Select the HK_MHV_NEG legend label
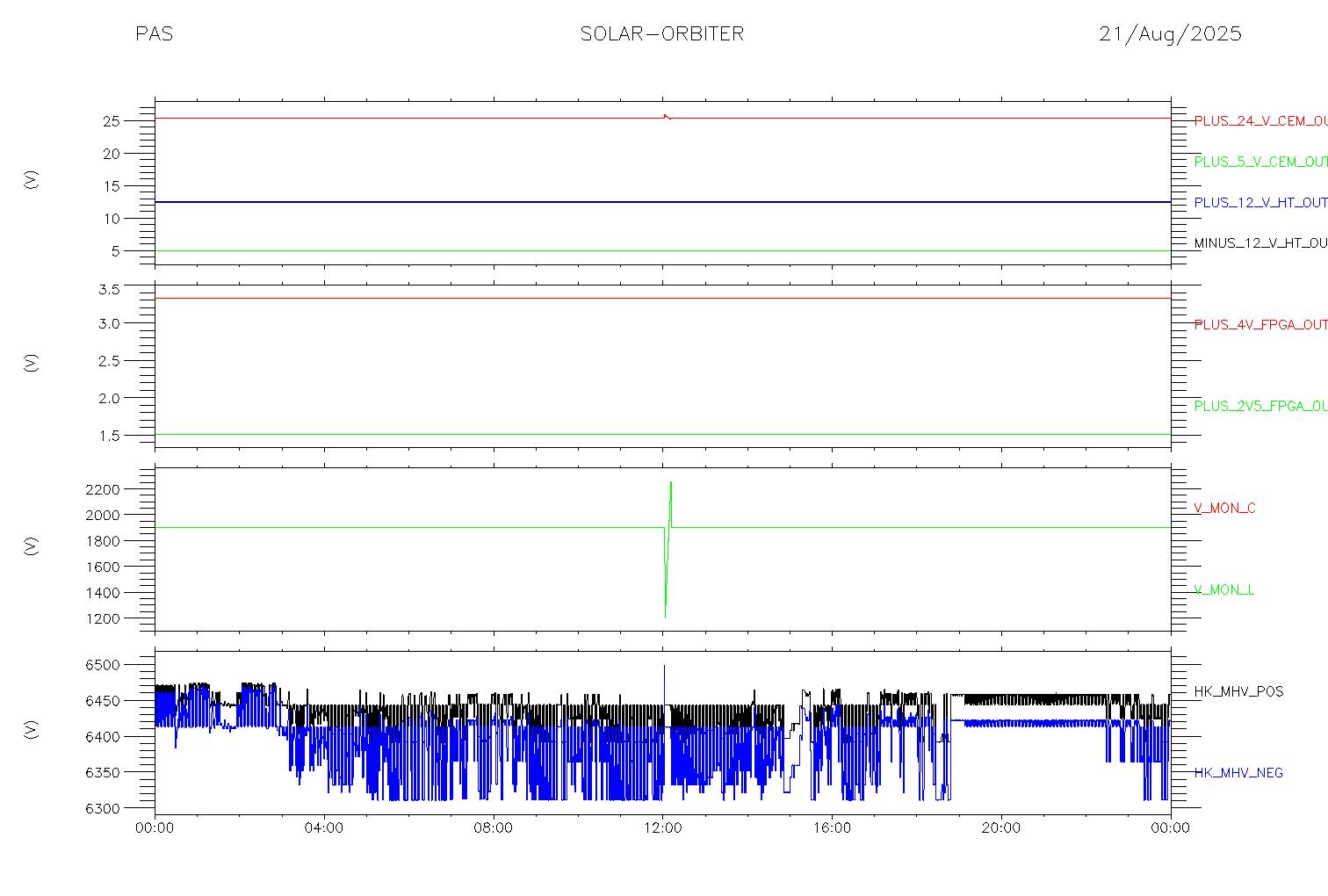The width and height of the screenshot is (1328, 896). click(x=1238, y=773)
